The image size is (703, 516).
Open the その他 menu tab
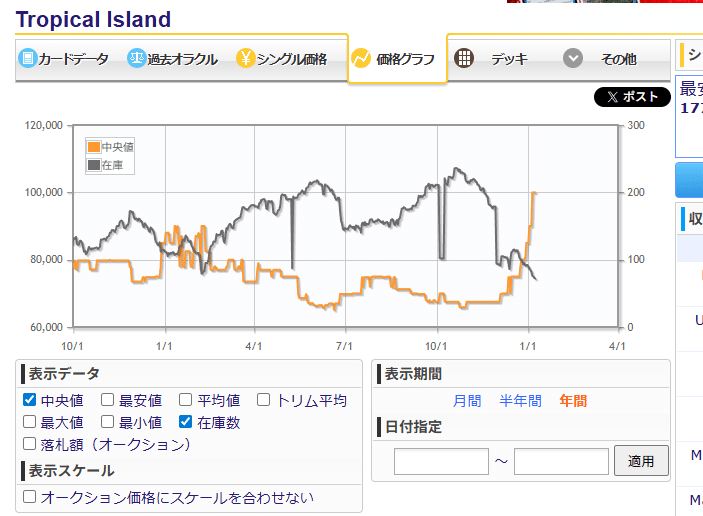(601, 59)
